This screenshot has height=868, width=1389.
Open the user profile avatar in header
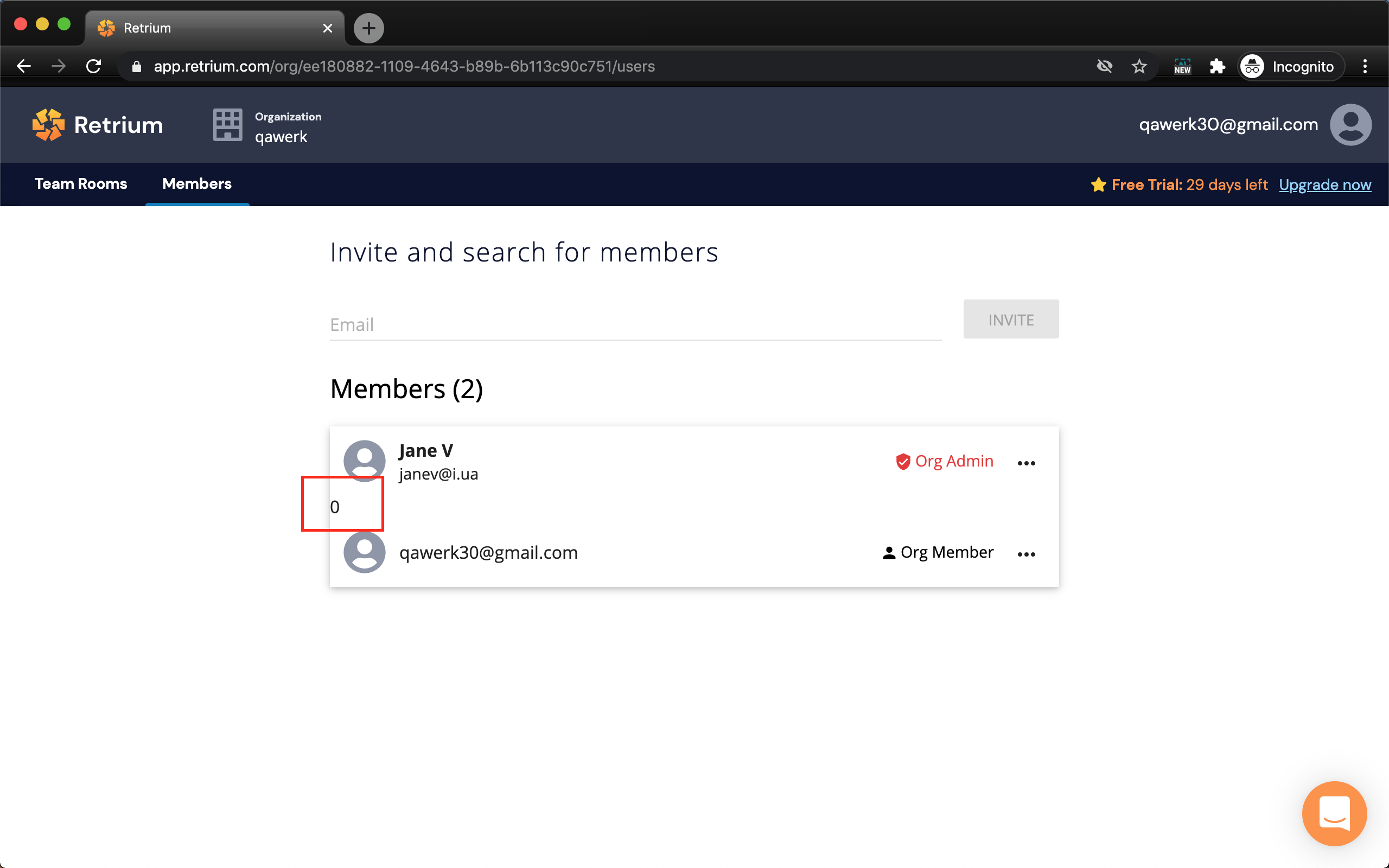point(1350,125)
